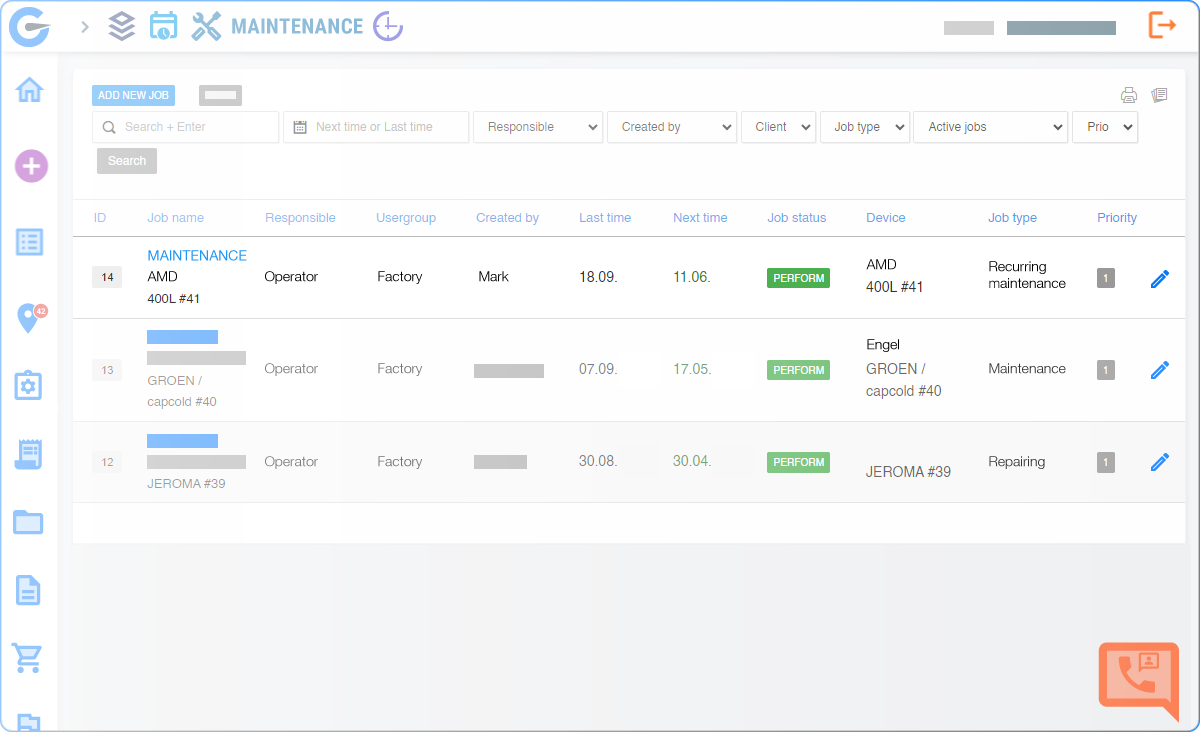Click the clock timer icon beside MAINTENANCE
1200x732 pixels.
[x=386, y=27]
